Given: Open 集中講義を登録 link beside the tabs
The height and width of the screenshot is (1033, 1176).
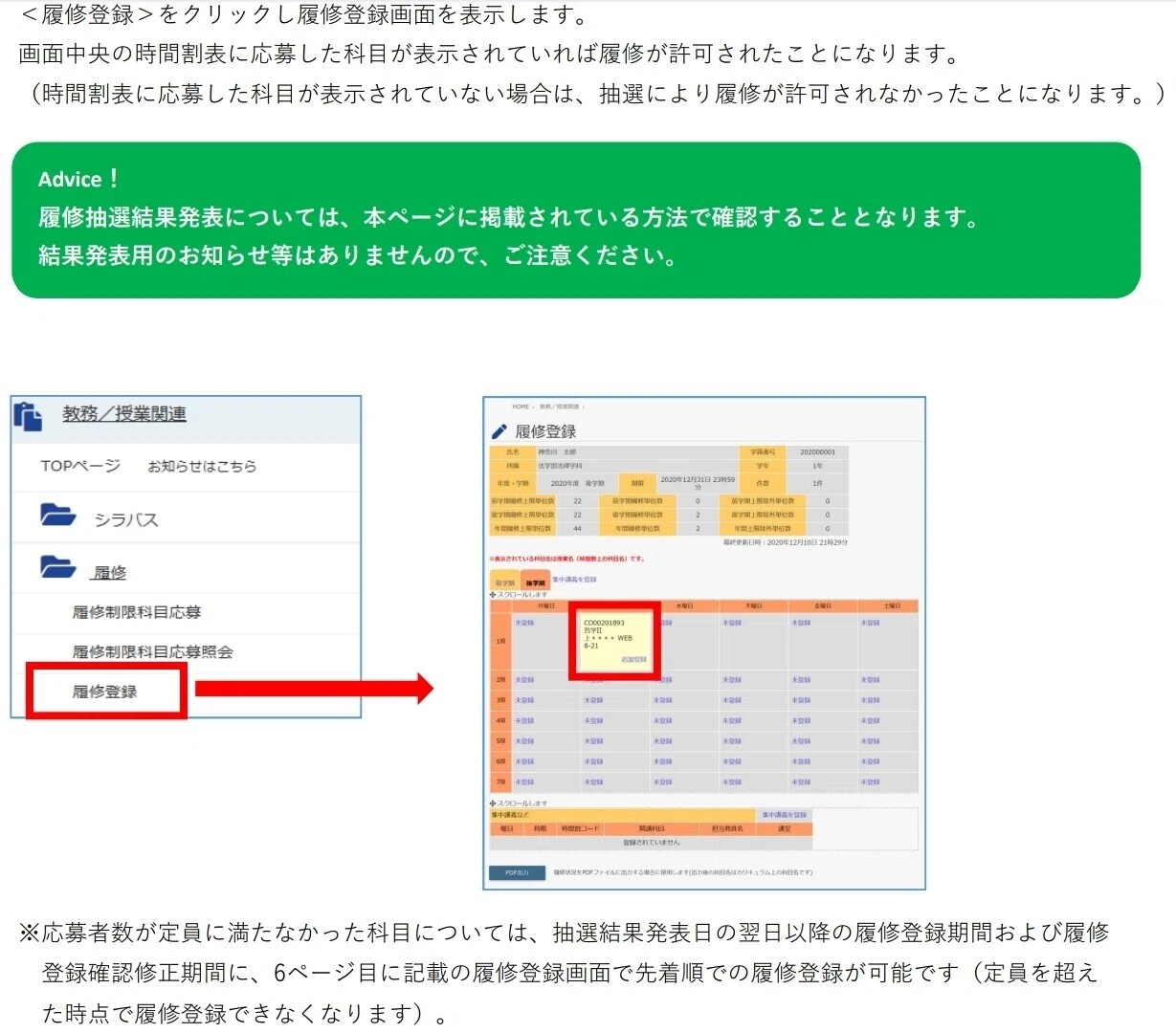Looking at the screenshot, I should tap(574, 580).
